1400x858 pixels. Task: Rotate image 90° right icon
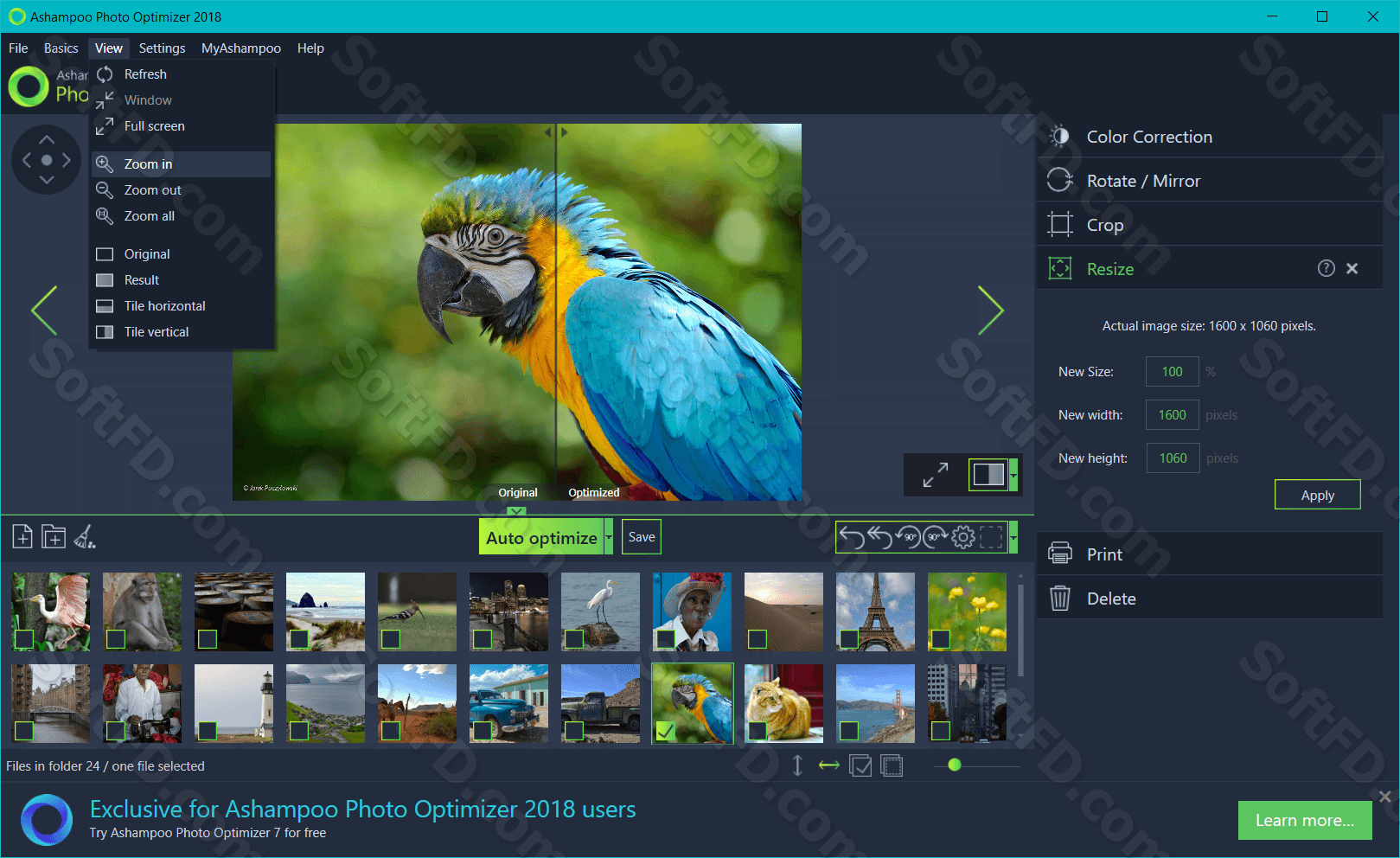point(935,537)
